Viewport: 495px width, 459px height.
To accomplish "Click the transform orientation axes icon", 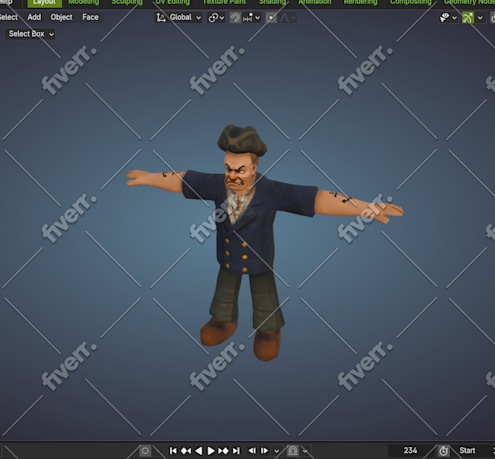I will 161,18.
